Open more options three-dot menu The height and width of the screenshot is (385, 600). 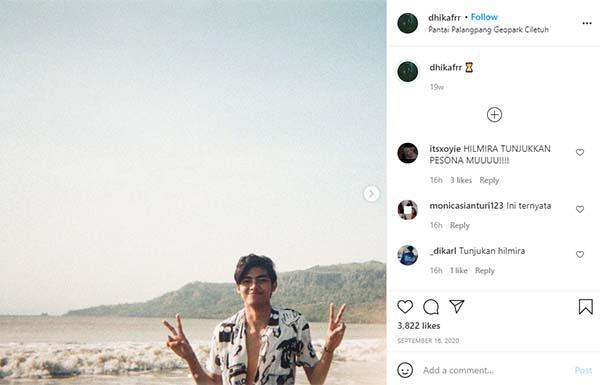(x=587, y=23)
